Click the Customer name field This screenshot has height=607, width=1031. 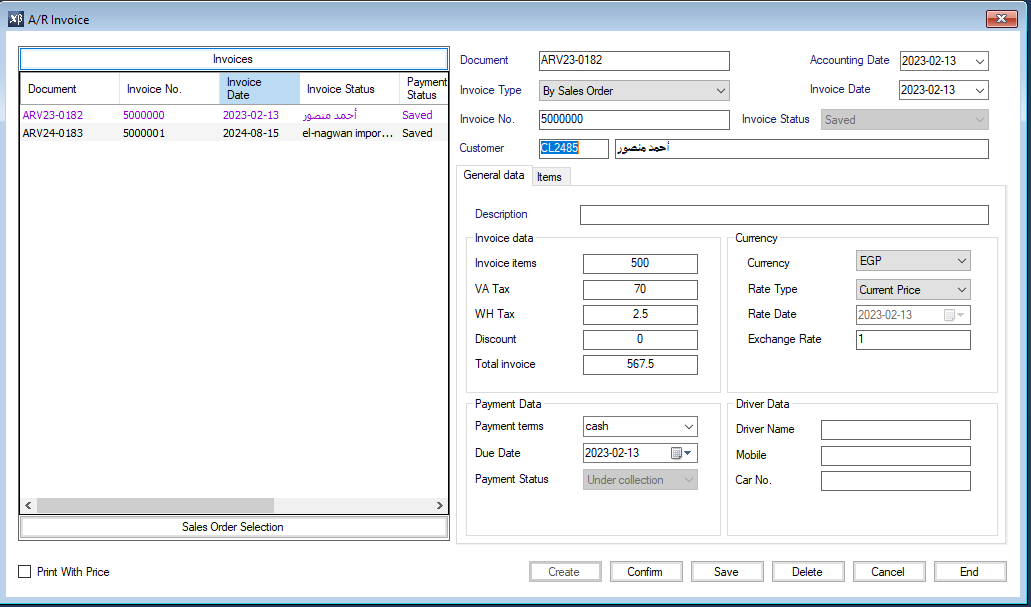click(x=802, y=149)
